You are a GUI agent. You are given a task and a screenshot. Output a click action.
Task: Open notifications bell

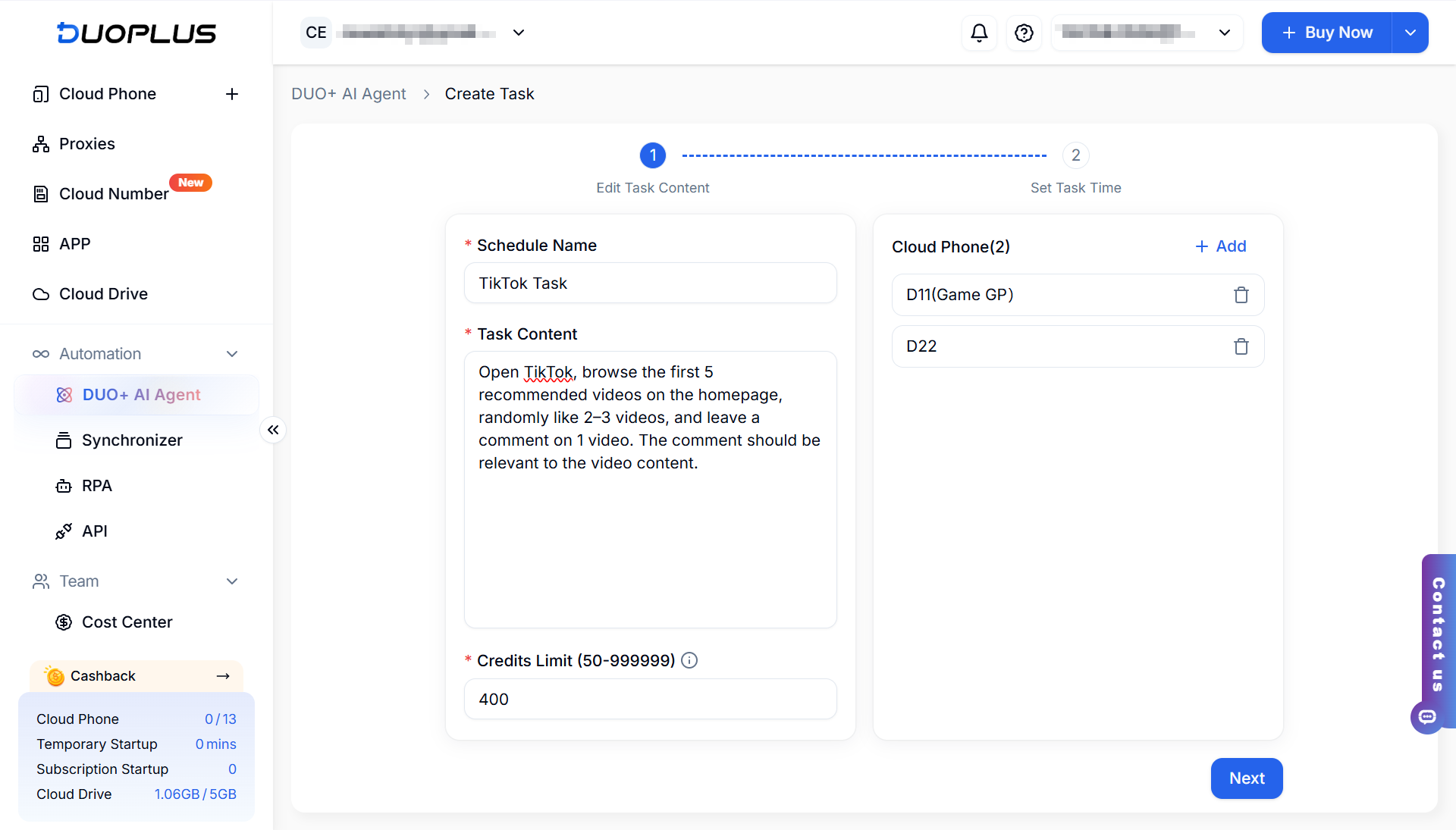(x=980, y=33)
